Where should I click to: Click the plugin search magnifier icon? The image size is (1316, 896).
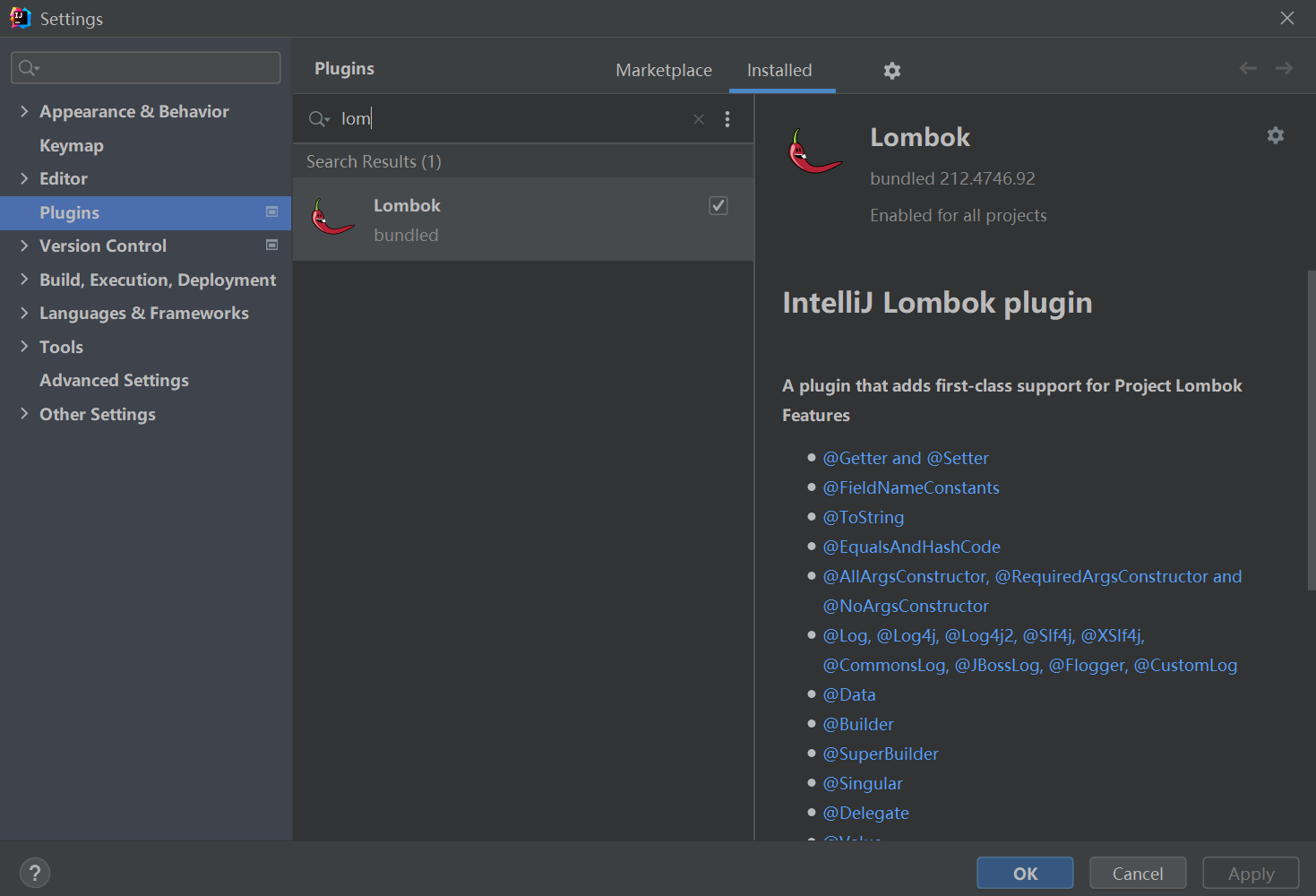pos(319,119)
